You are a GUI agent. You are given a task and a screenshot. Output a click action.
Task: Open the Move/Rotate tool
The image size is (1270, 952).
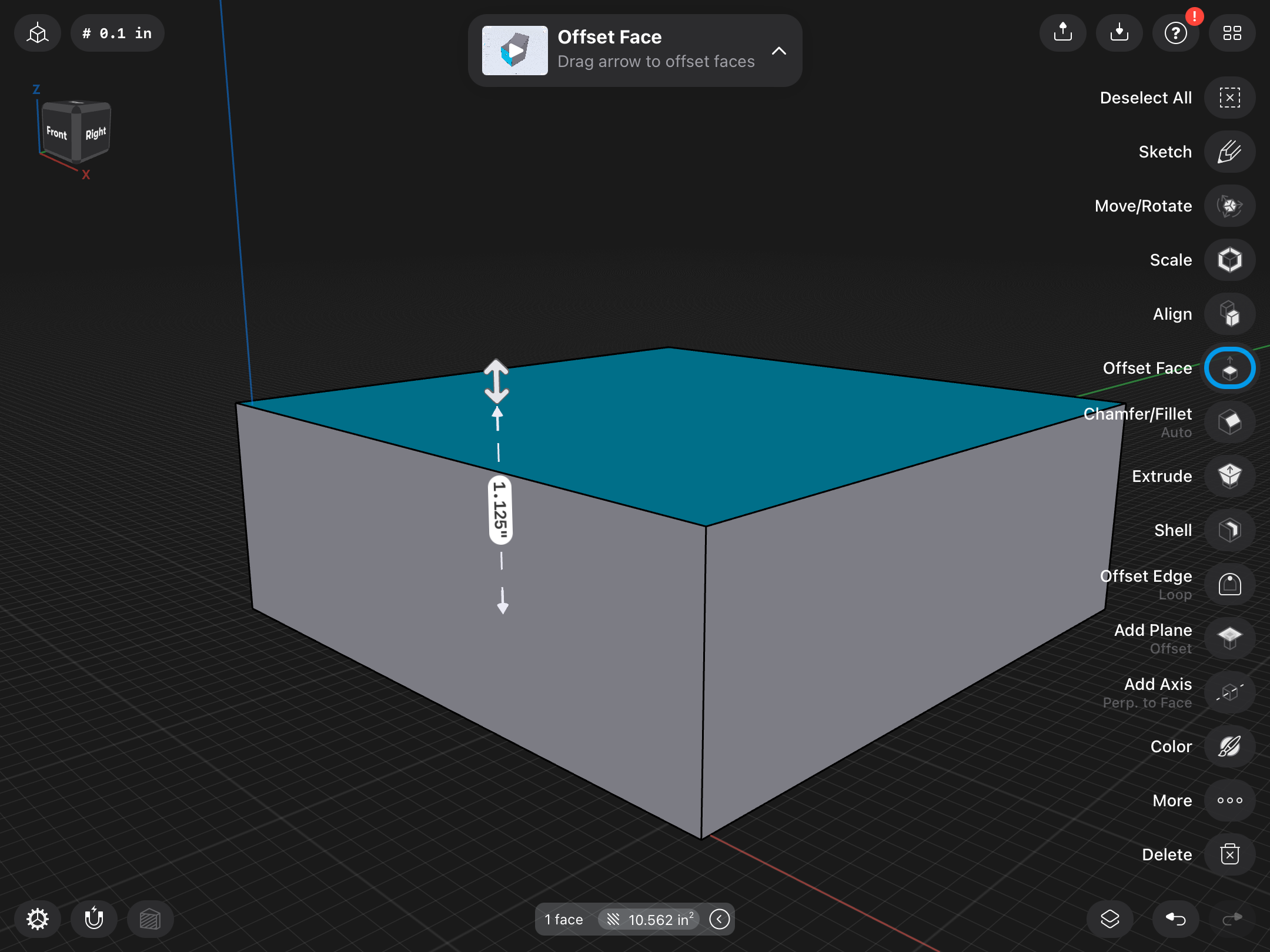[1229, 206]
